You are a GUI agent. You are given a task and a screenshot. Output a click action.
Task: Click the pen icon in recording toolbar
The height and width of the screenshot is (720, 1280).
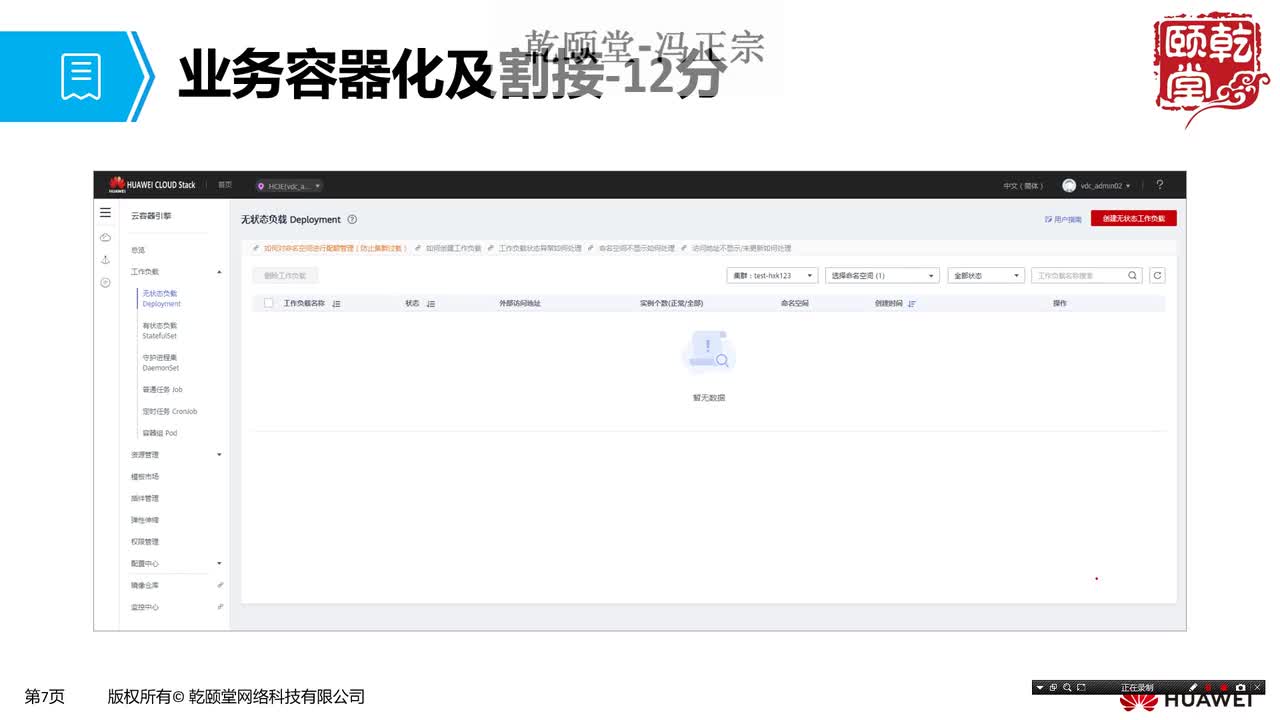[1194, 688]
